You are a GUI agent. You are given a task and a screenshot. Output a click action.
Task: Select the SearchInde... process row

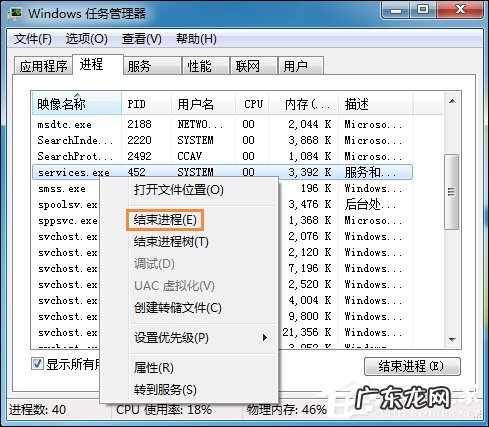pos(222,140)
